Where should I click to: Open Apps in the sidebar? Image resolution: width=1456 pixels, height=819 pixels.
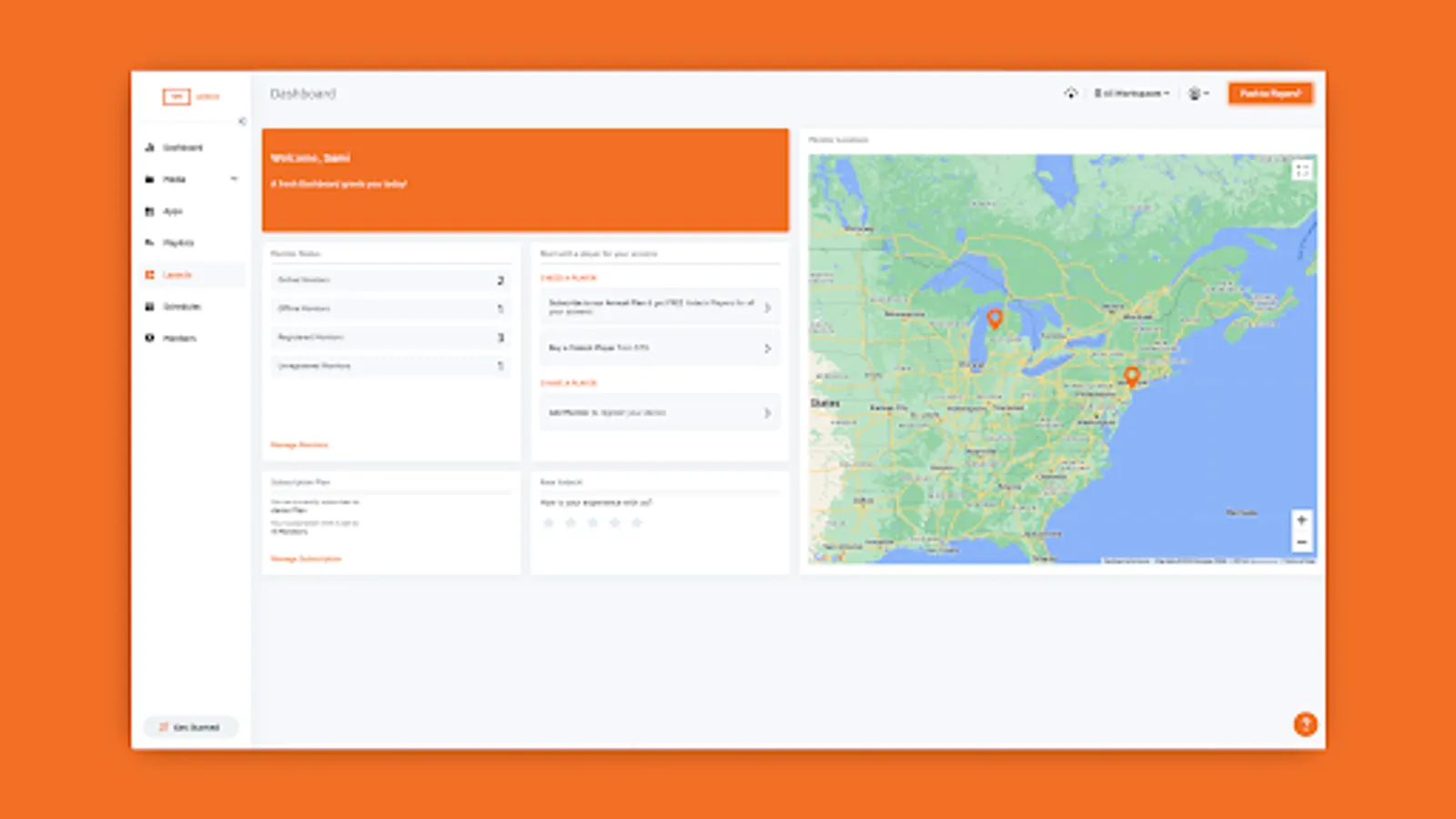173,211
